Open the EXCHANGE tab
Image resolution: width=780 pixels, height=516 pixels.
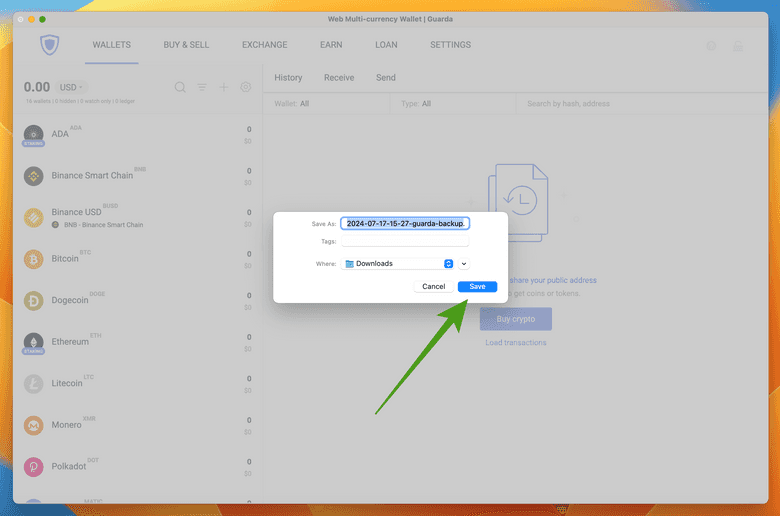tap(264, 45)
